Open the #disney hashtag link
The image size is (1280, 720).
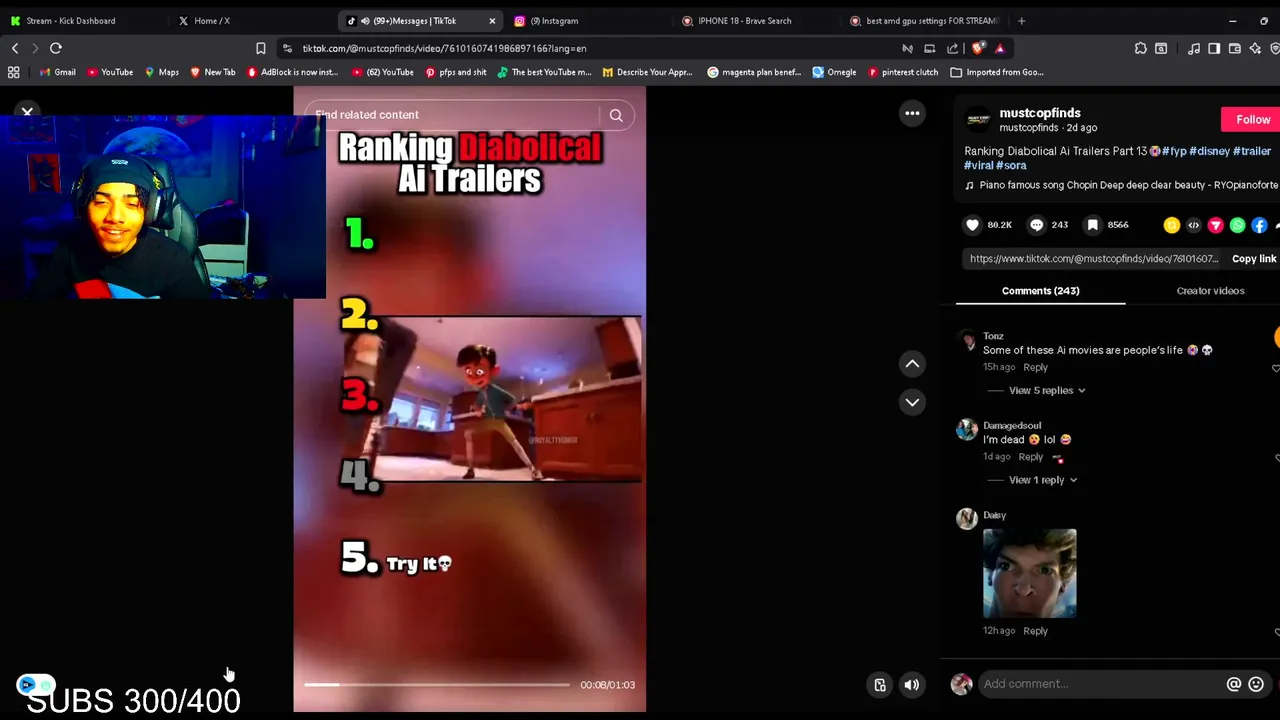click(1209, 151)
